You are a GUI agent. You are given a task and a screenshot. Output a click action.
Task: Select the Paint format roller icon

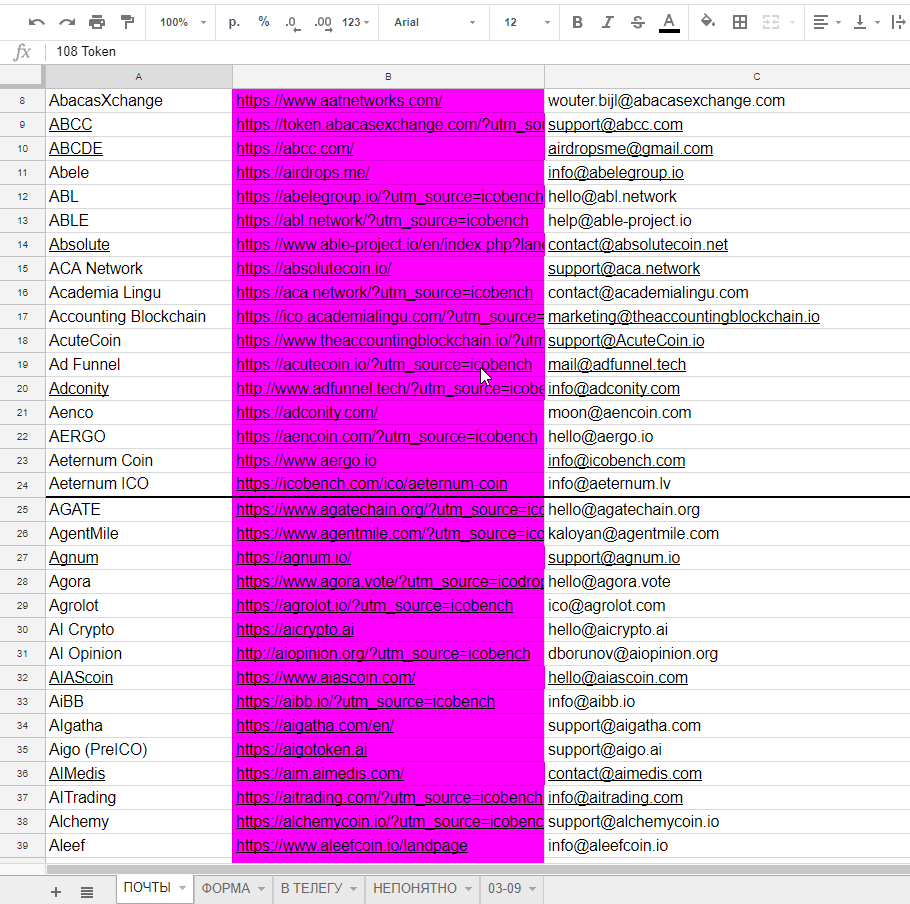pyautogui.click(x=128, y=22)
